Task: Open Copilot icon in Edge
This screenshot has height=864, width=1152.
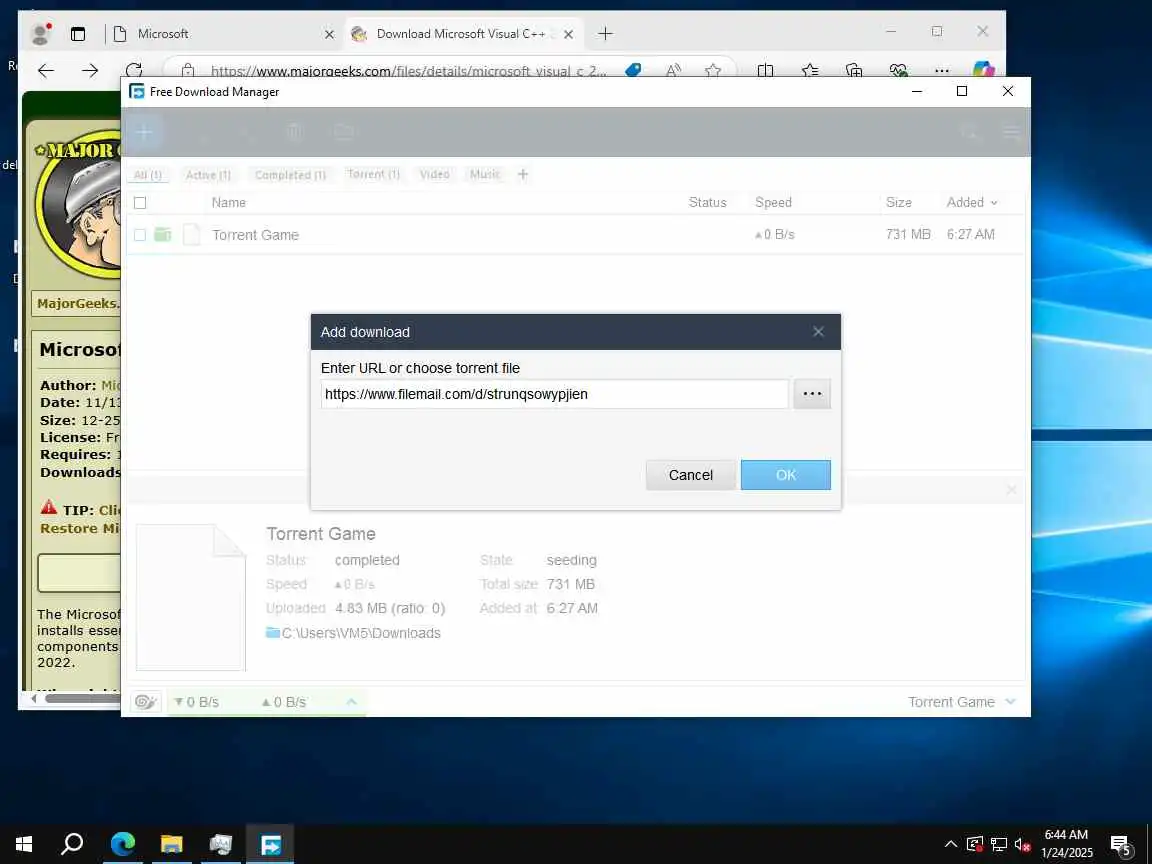Action: [x=983, y=71]
